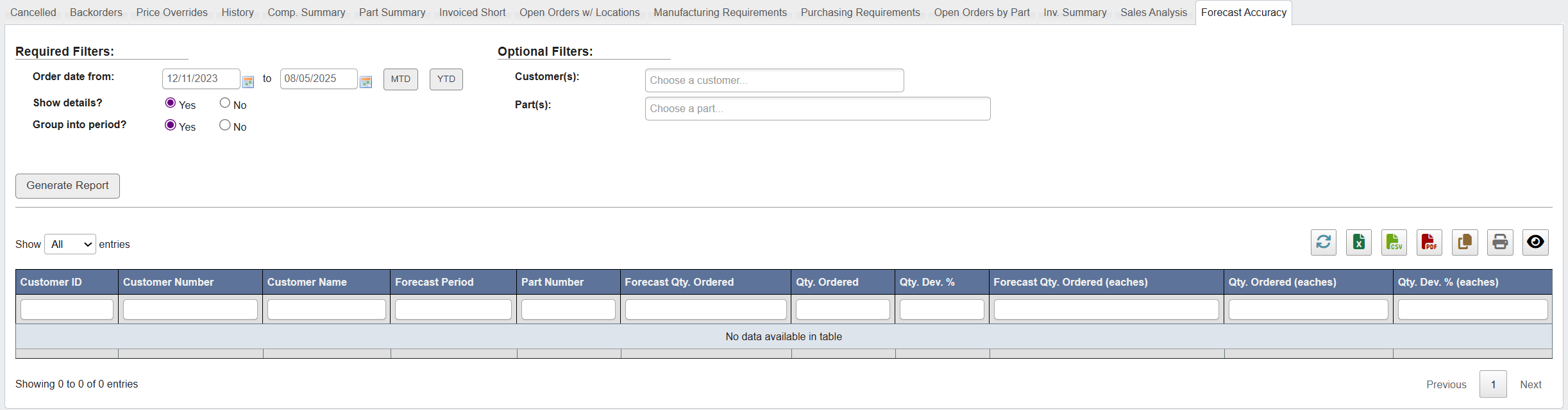Open the start date calendar picker
The width and height of the screenshot is (1568, 410).
click(x=248, y=81)
